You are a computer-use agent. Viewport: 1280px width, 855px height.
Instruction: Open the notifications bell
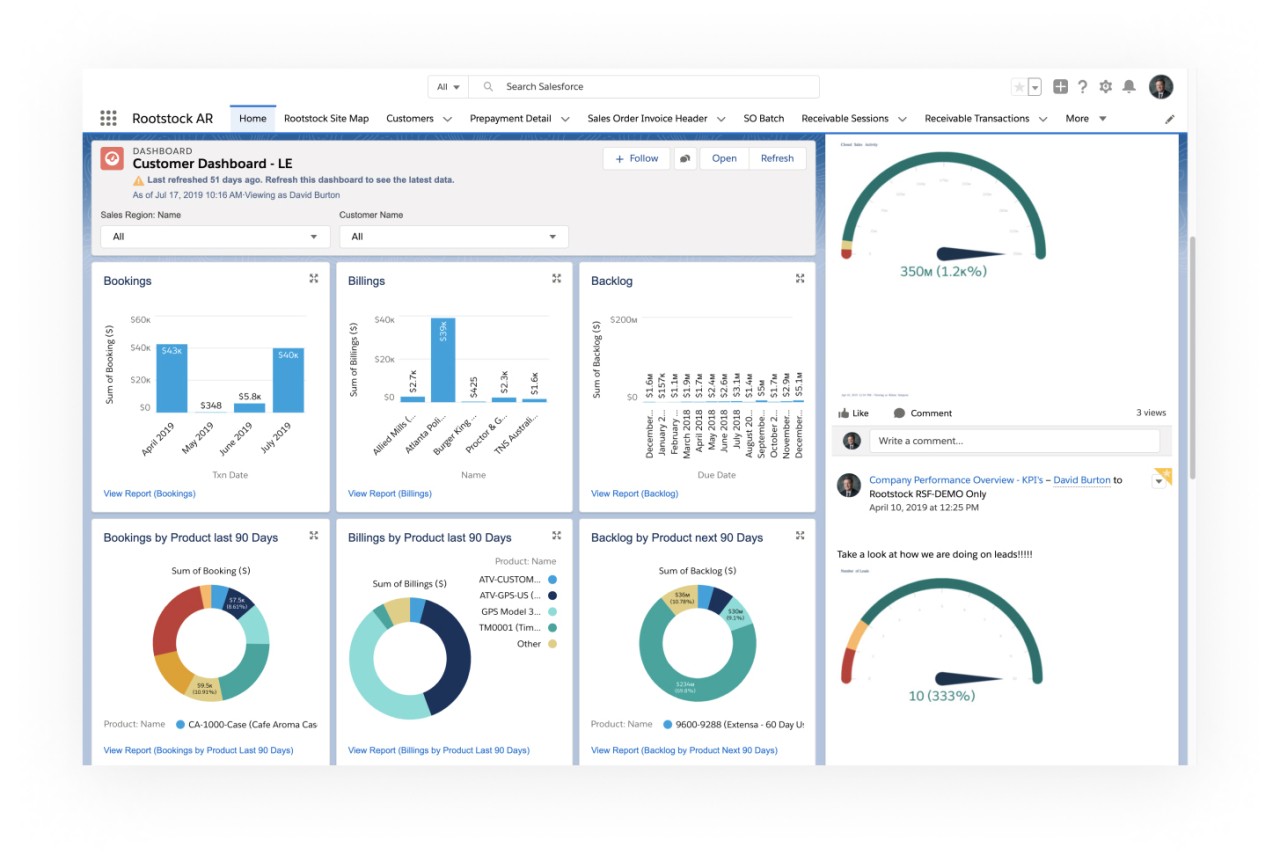(1129, 87)
